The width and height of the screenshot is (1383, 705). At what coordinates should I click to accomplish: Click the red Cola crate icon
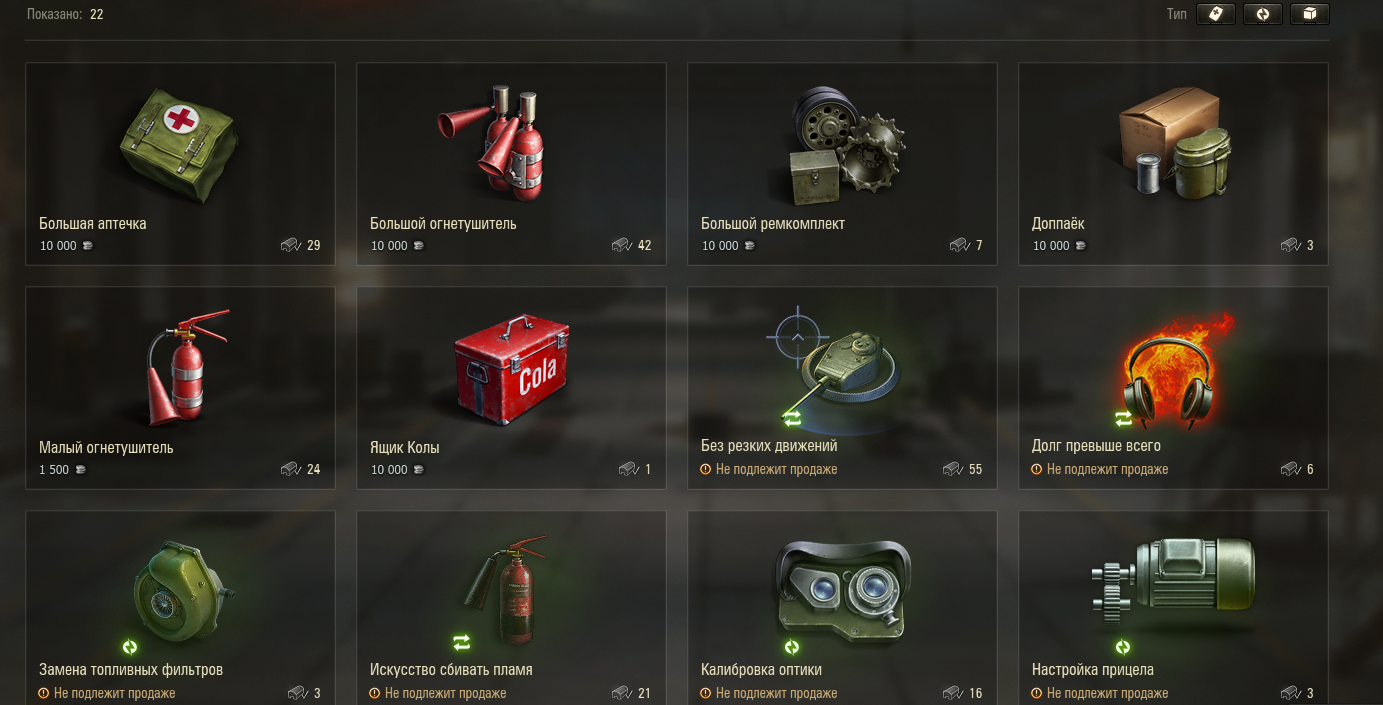(513, 369)
